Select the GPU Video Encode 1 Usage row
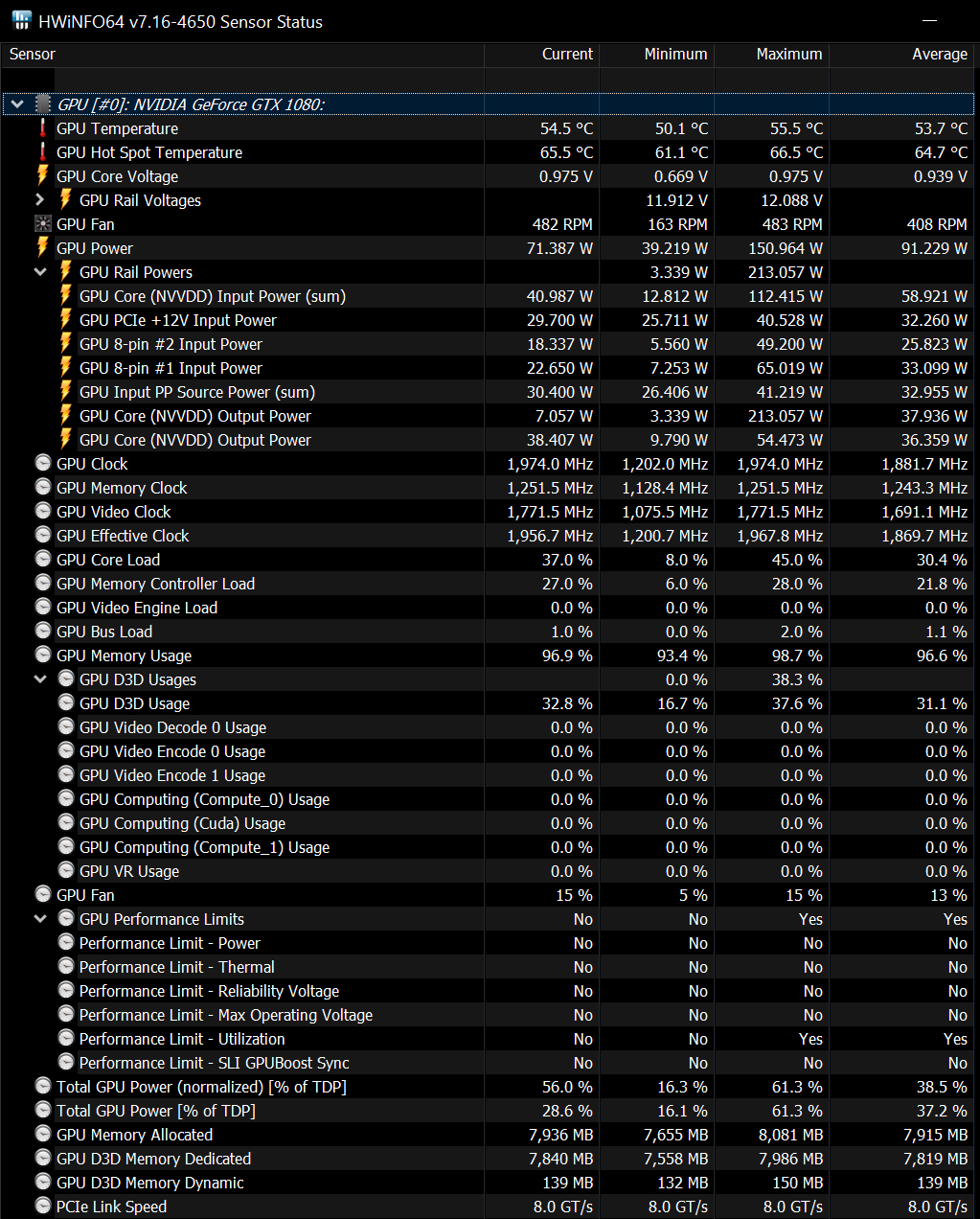 pos(489,775)
